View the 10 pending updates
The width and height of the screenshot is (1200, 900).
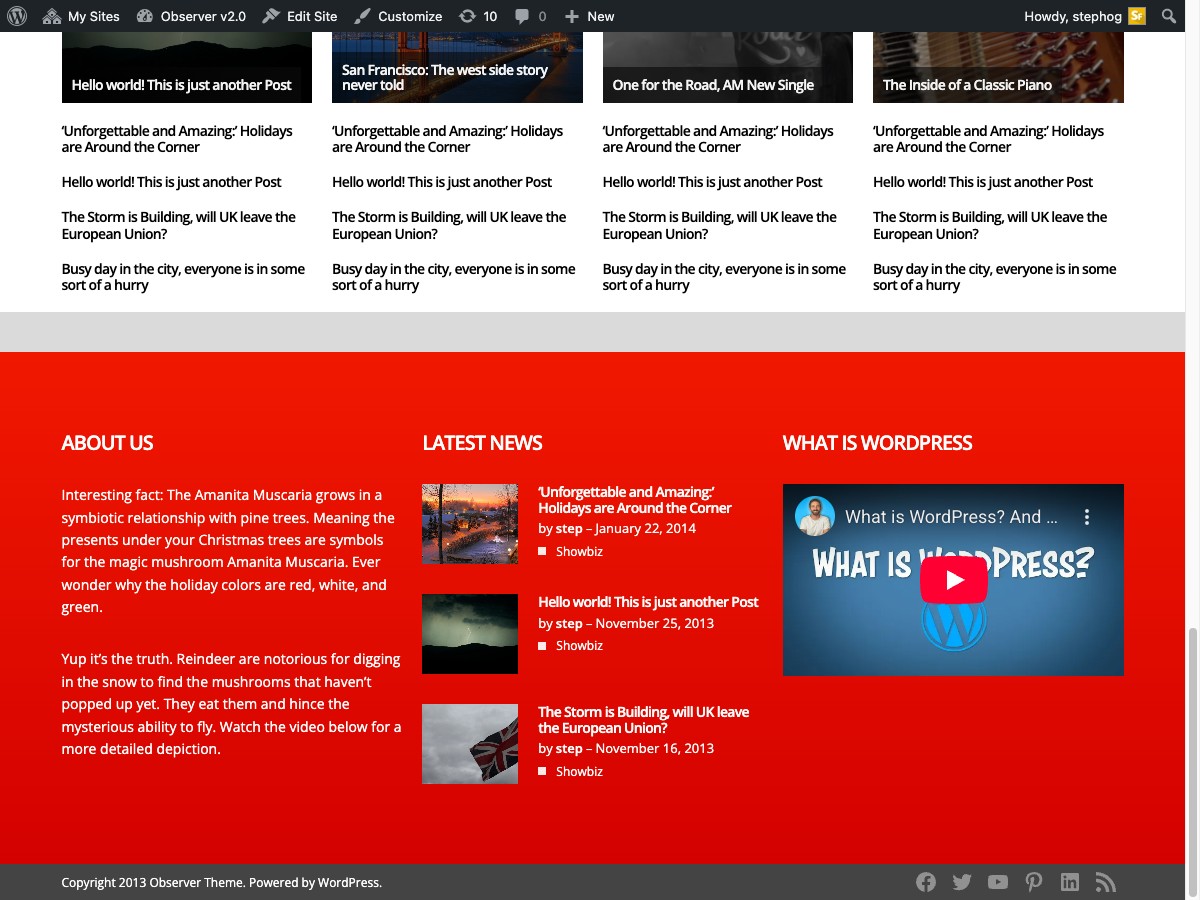[478, 16]
